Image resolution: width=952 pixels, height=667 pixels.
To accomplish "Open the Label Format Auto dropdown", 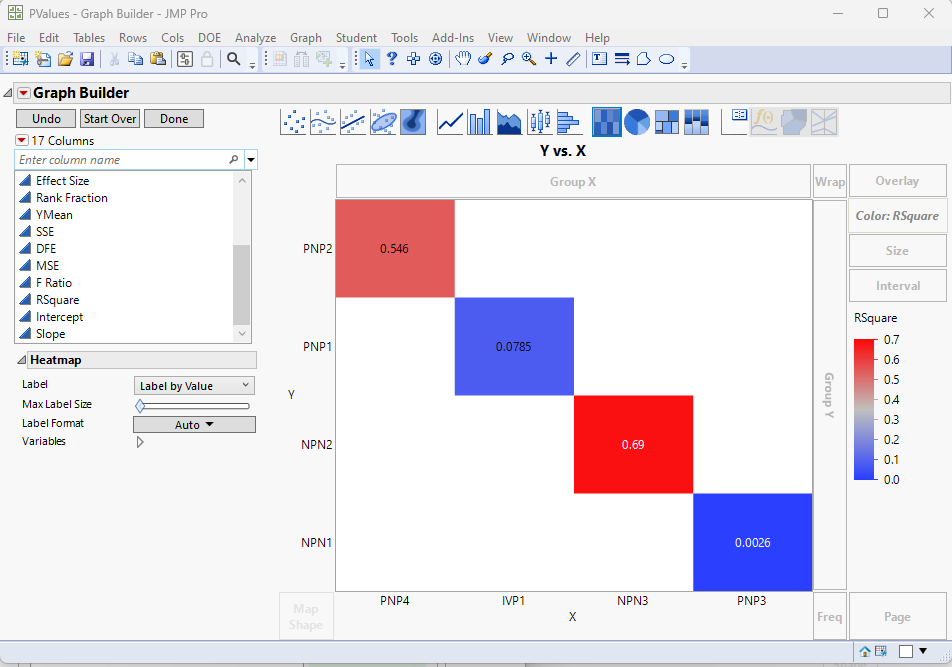I will click(194, 424).
